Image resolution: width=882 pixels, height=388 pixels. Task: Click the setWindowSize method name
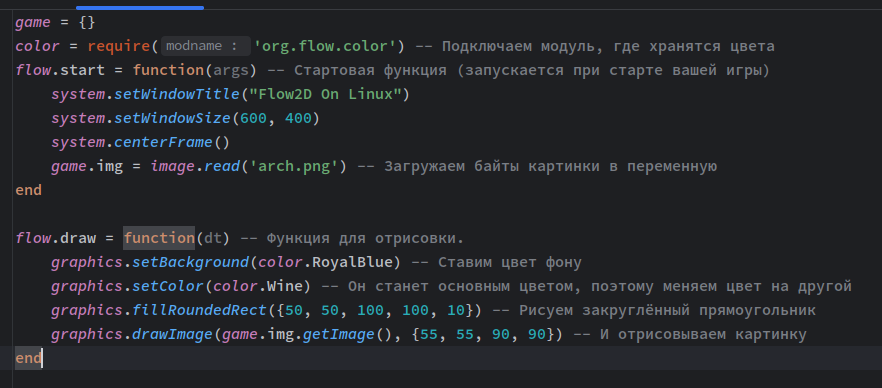(x=173, y=119)
